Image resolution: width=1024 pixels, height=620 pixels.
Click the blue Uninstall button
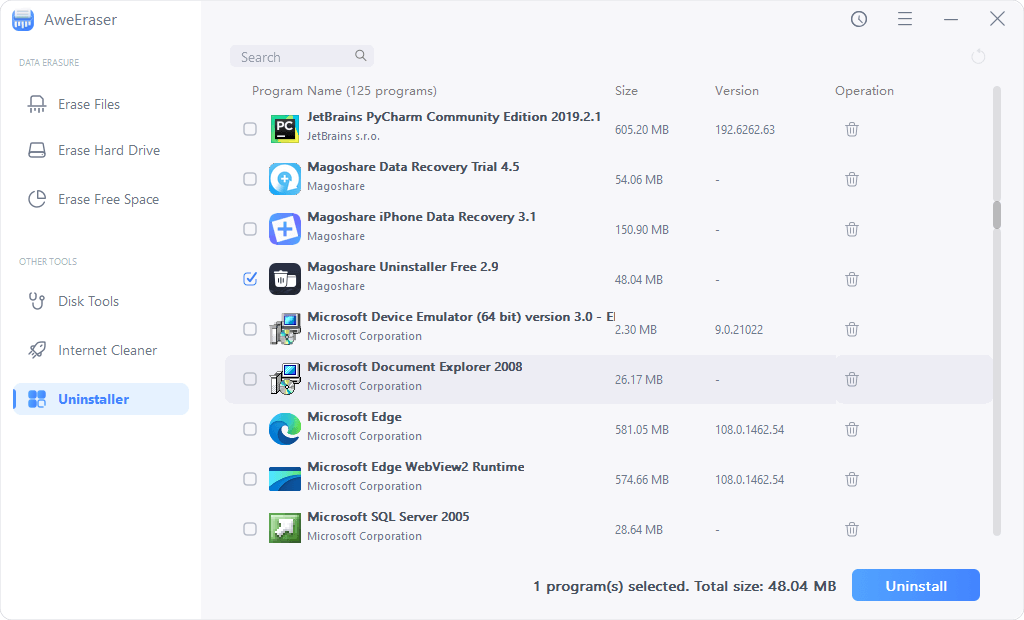click(916, 585)
